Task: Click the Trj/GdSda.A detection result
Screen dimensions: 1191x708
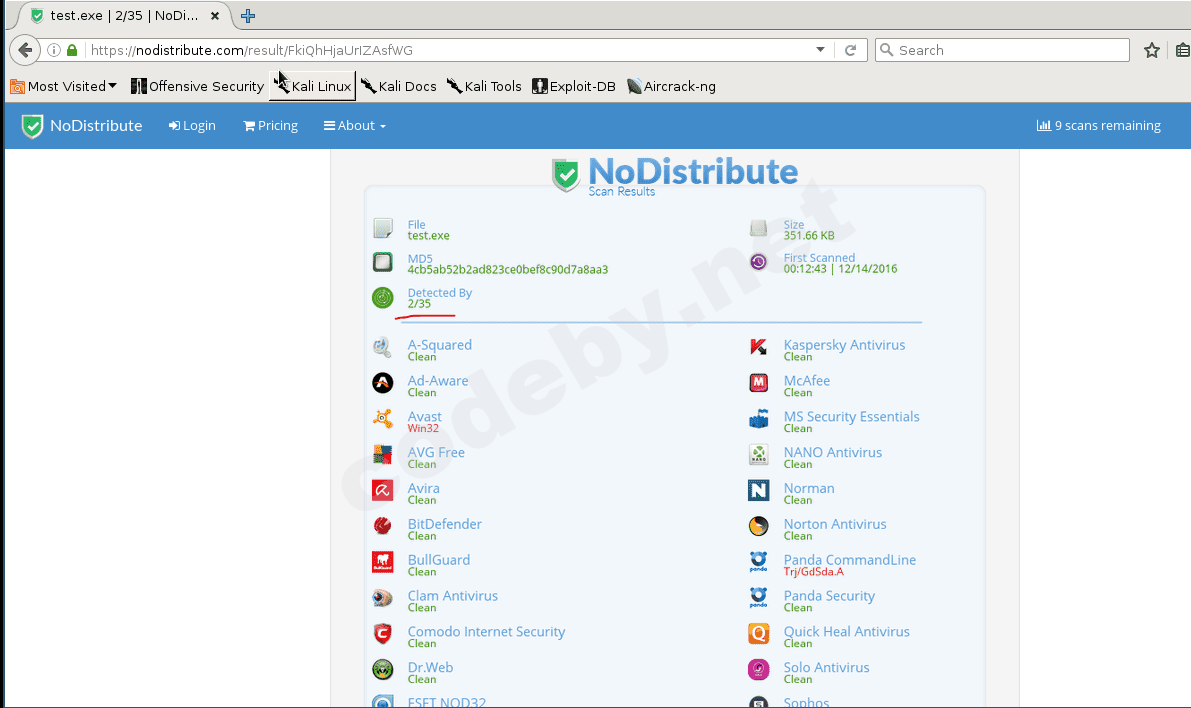Action: [x=813, y=572]
